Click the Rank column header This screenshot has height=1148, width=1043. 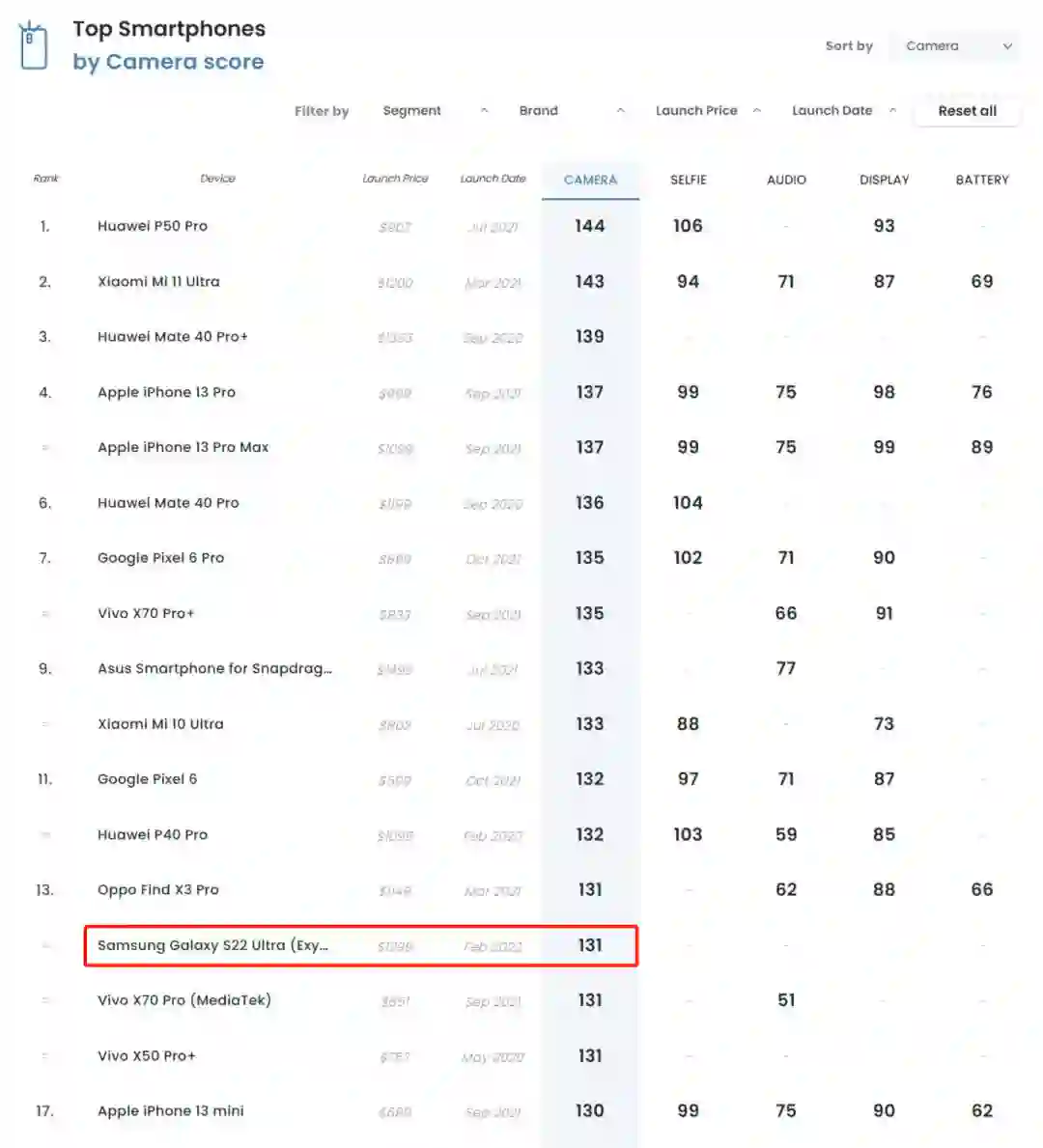pyautogui.click(x=45, y=179)
